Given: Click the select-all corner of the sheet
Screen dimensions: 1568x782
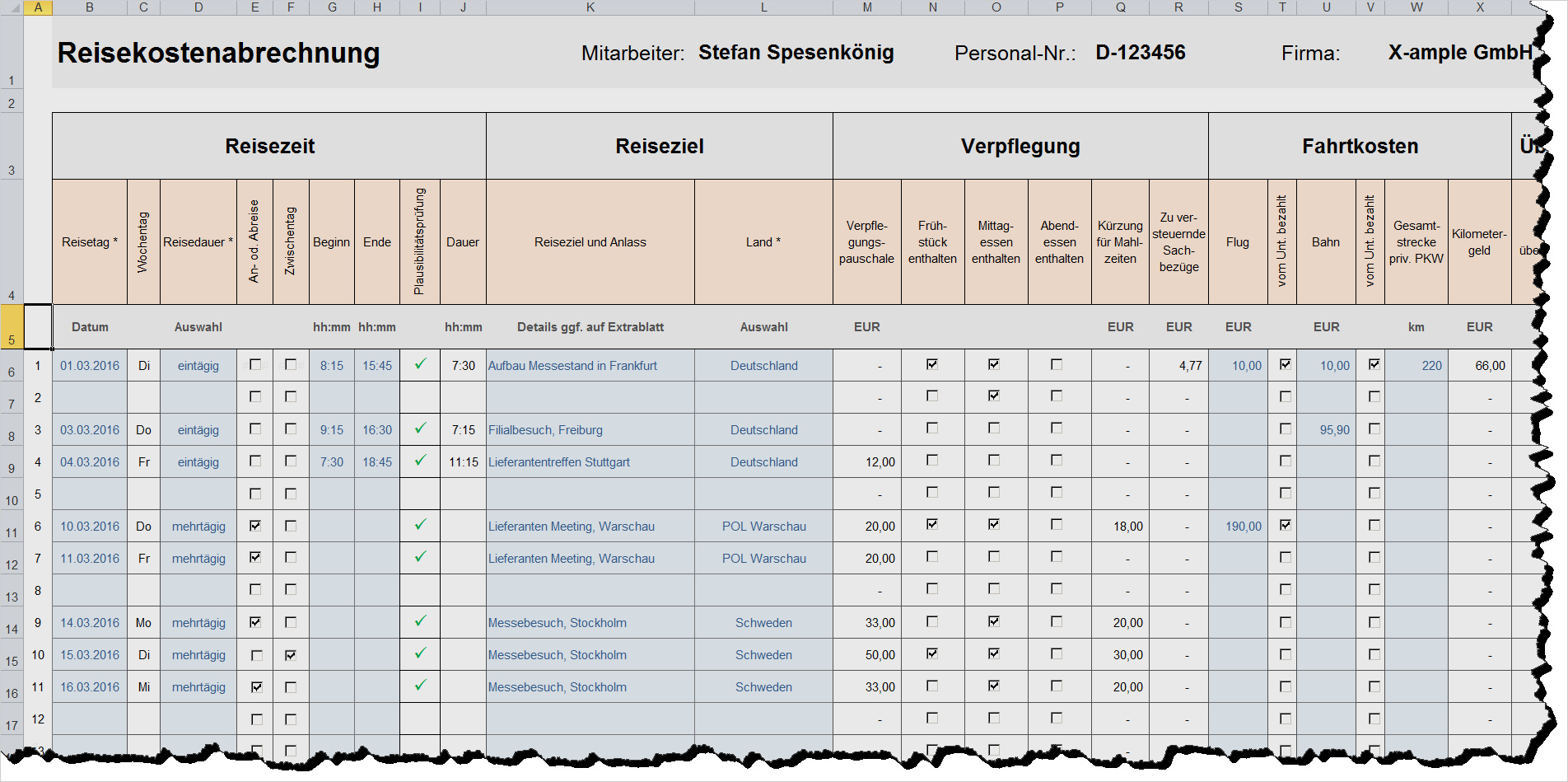Looking at the screenshot, I should point(12,7).
